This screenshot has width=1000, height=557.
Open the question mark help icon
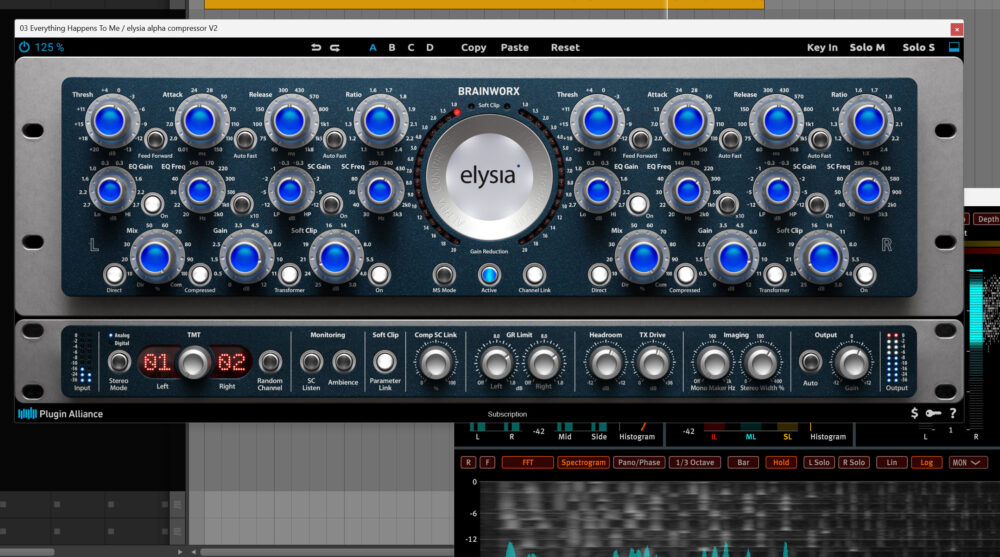tap(953, 413)
